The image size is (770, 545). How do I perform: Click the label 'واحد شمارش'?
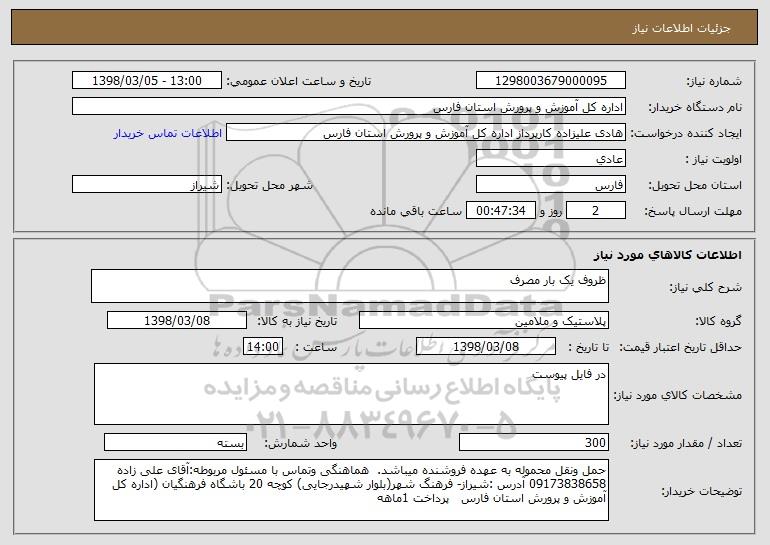(301, 443)
